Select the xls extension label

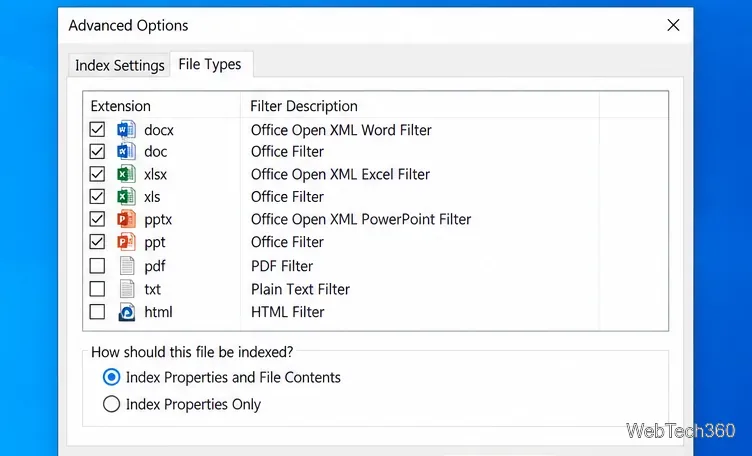(x=152, y=197)
